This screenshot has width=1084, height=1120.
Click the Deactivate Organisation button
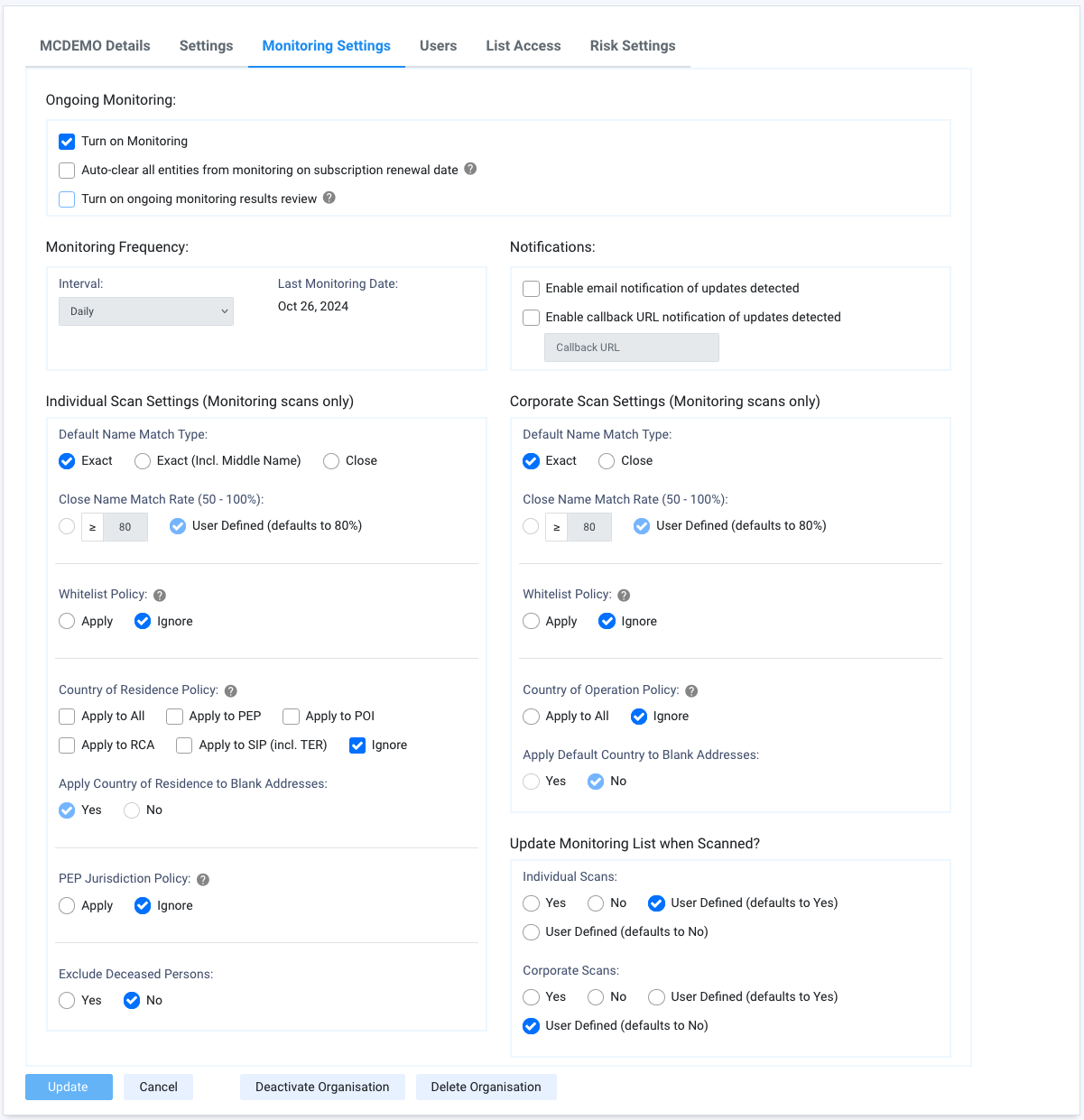pyautogui.click(x=322, y=1087)
